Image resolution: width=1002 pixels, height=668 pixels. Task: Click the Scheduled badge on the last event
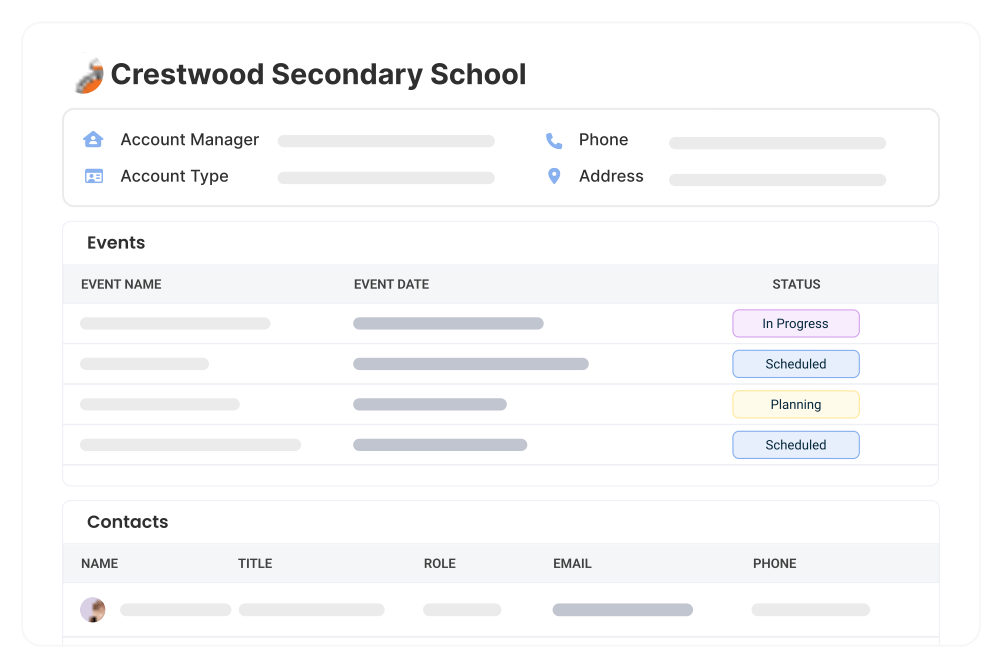pos(796,444)
